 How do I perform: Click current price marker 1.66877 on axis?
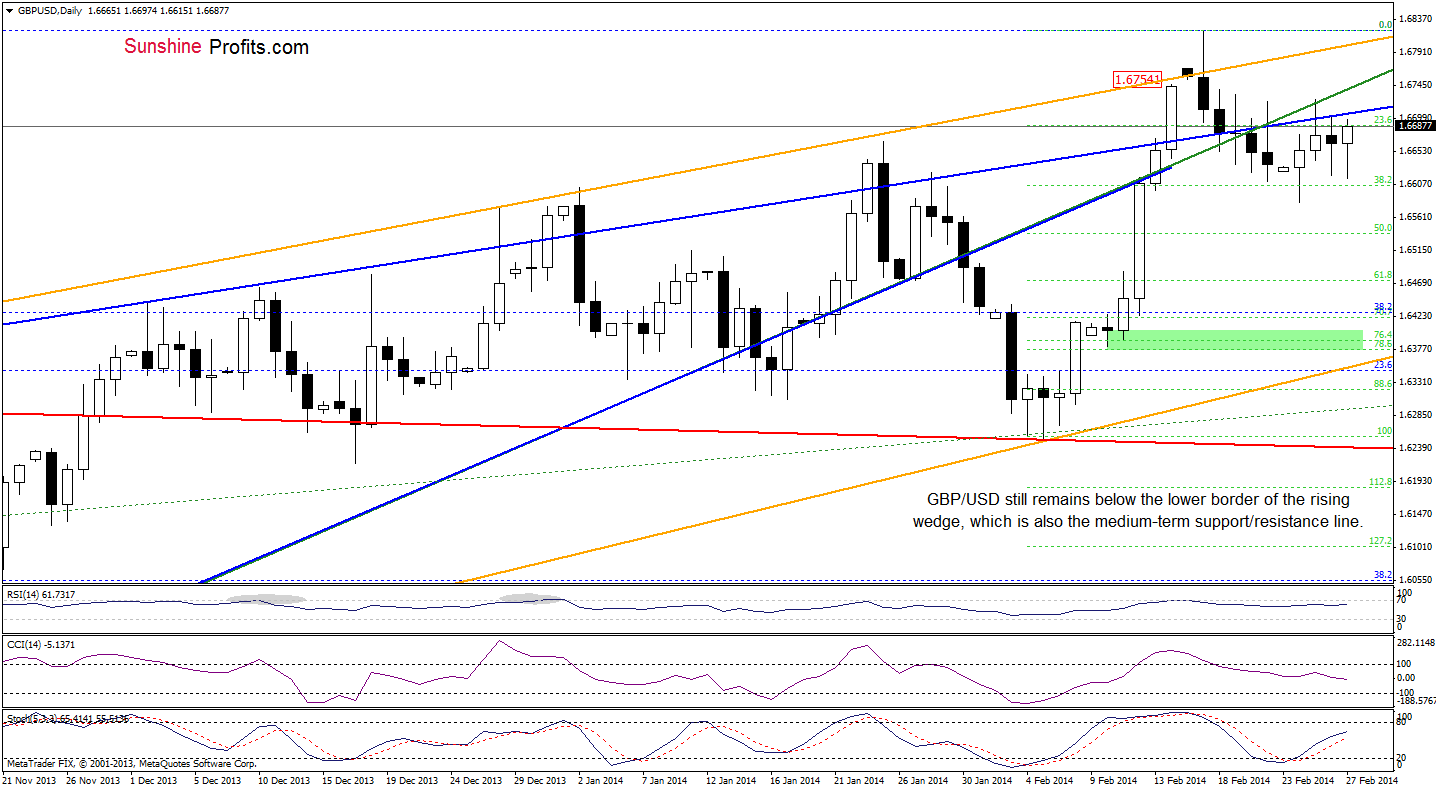click(x=1416, y=126)
